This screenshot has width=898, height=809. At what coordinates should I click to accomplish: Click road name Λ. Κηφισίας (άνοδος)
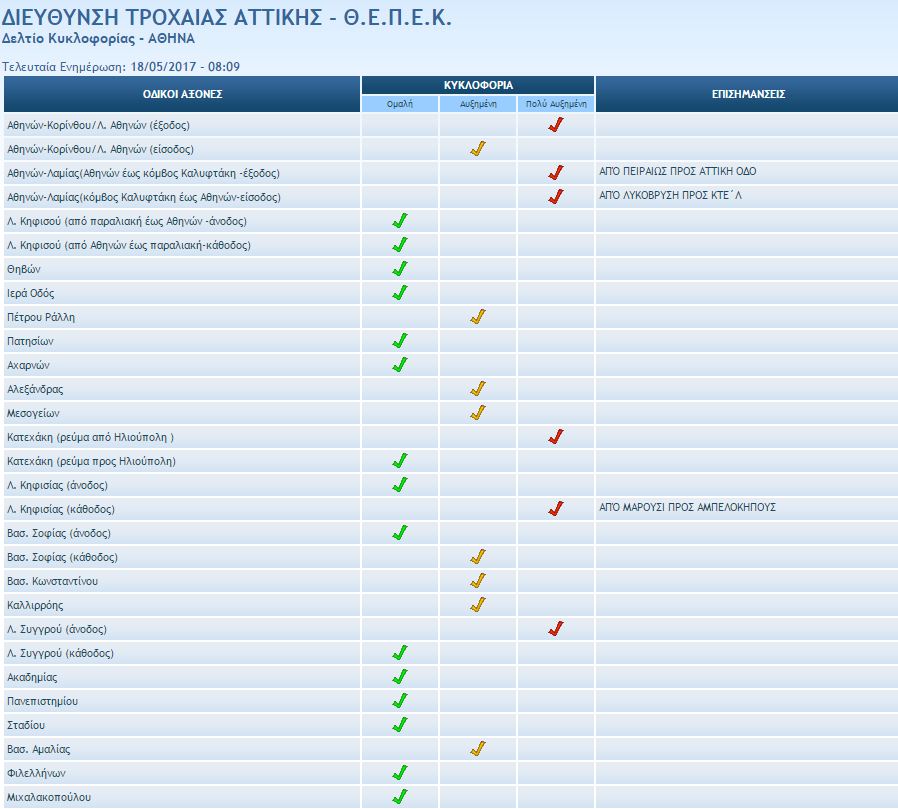[57, 485]
